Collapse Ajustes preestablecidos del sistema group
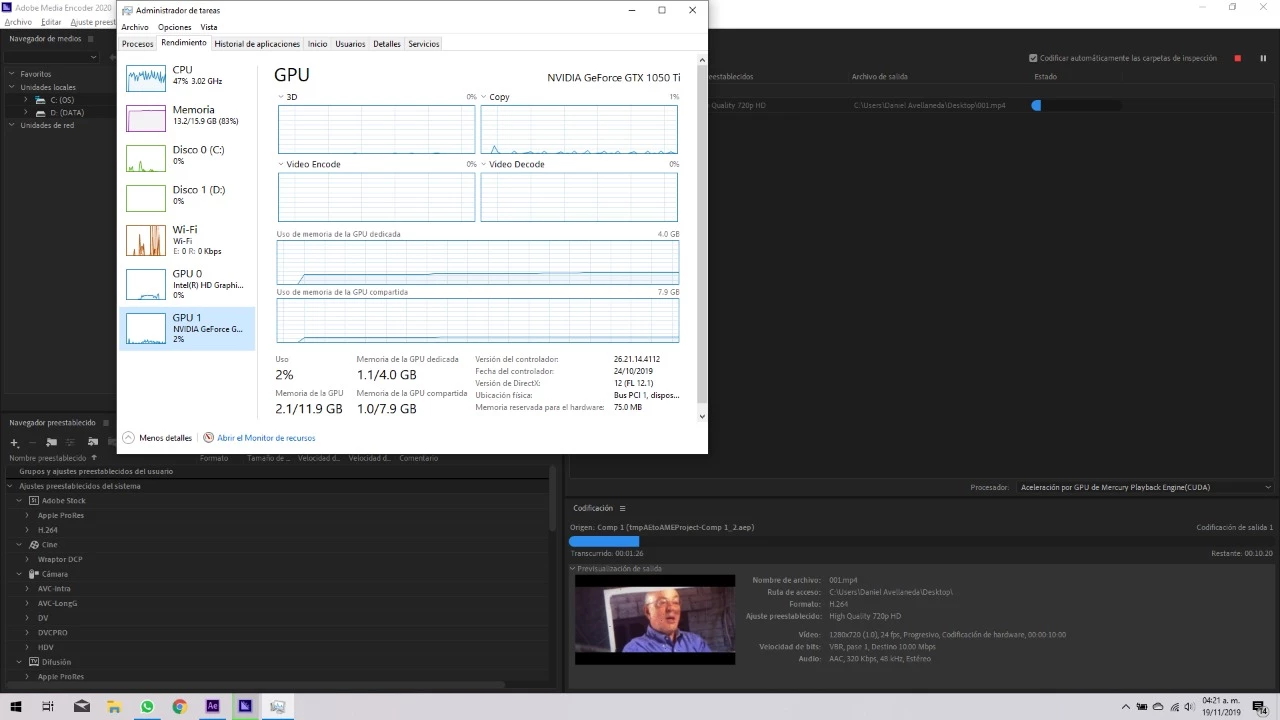 [11, 486]
